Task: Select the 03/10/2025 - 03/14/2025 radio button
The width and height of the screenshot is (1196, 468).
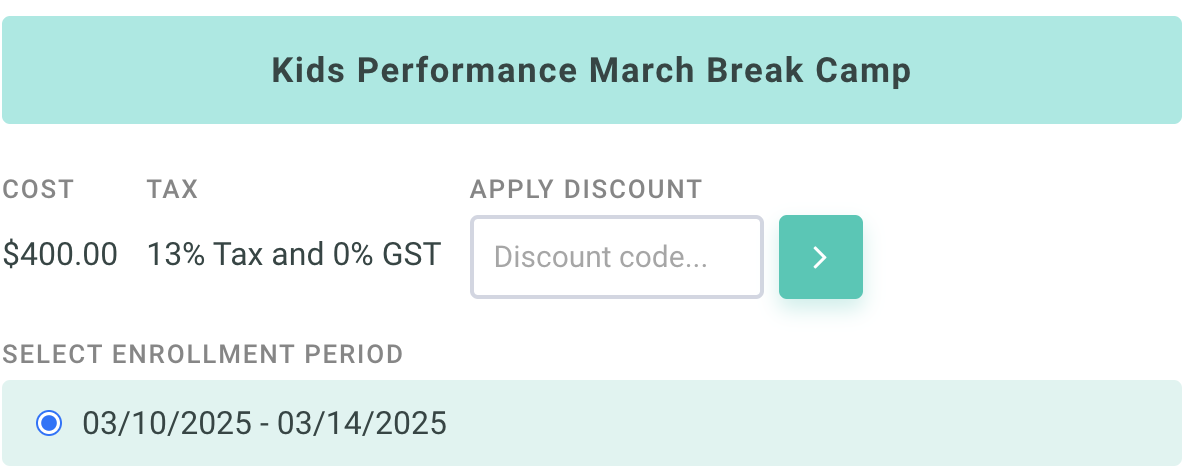Action: (x=48, y=423)
